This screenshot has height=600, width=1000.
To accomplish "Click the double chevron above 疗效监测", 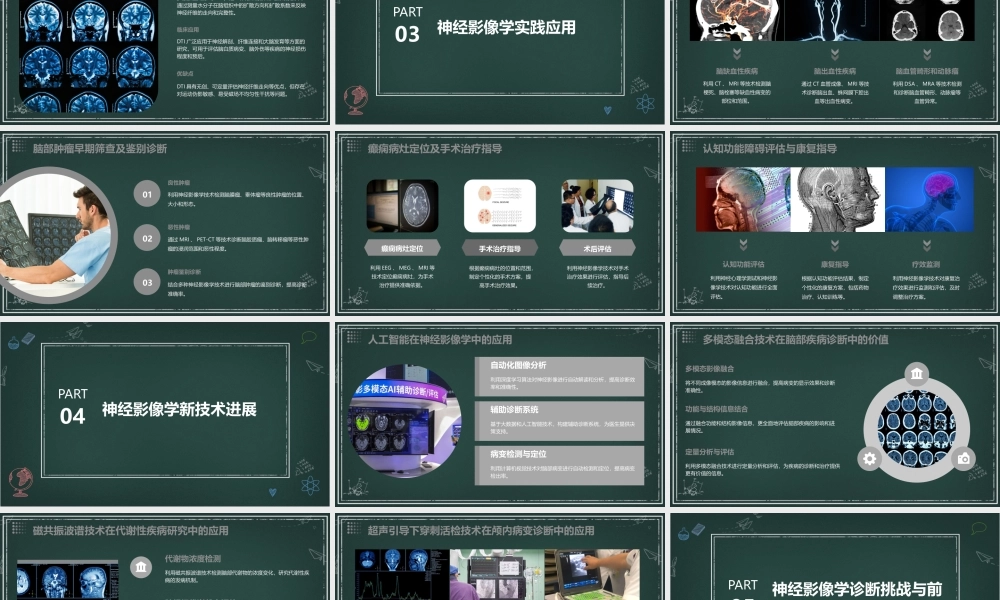I will 926,245.
